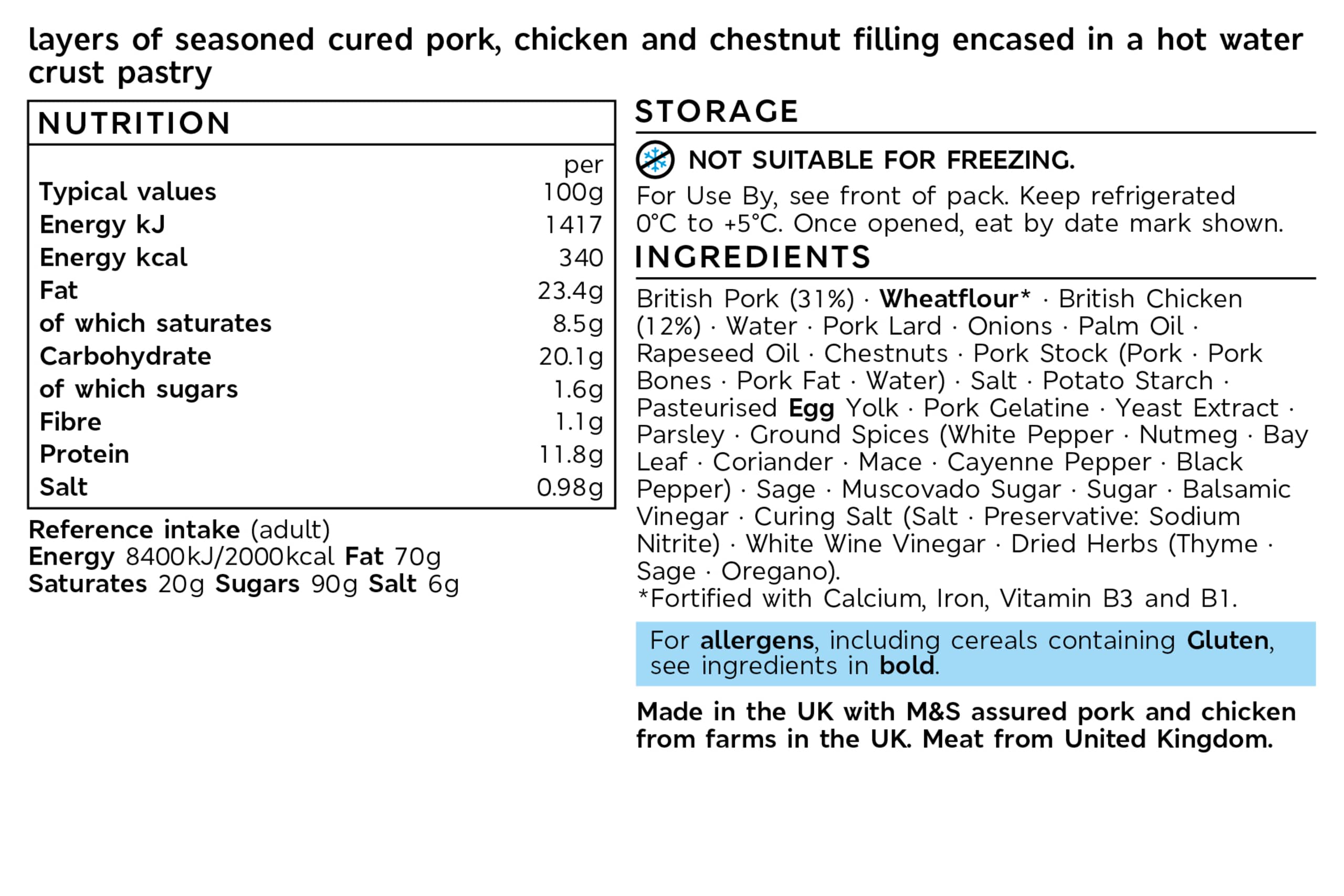Click the 'of which saturates' row label
Viewport: 1344px width, 896px height.
tap(155, 323)
